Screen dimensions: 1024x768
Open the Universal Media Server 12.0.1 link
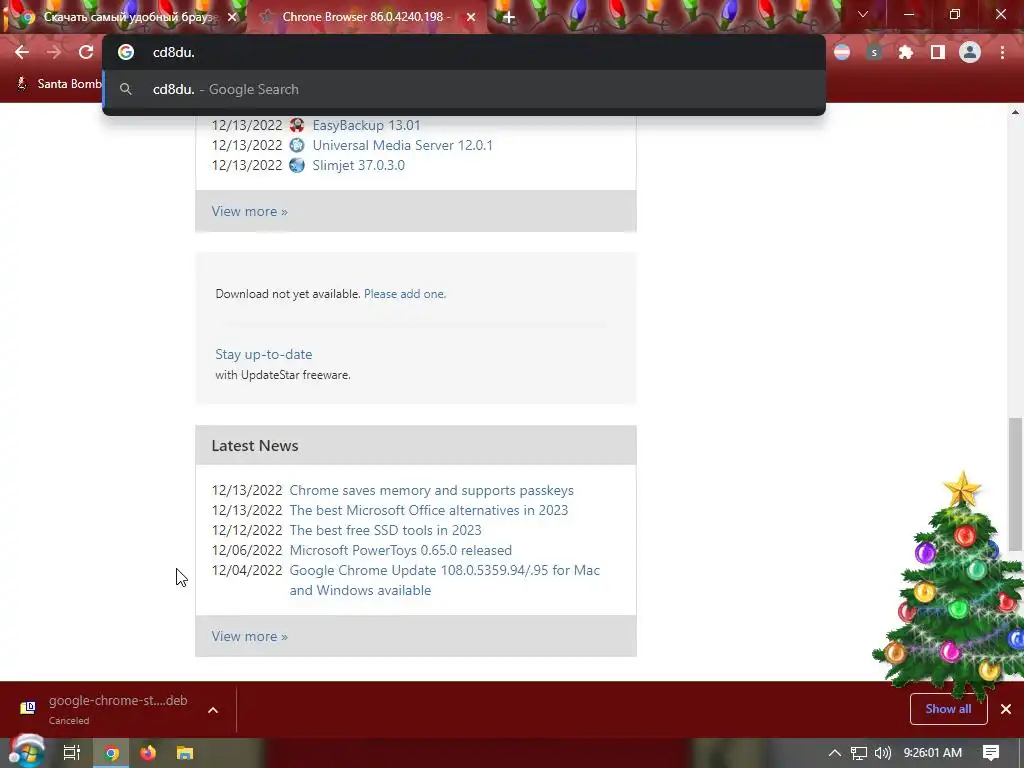402,145
